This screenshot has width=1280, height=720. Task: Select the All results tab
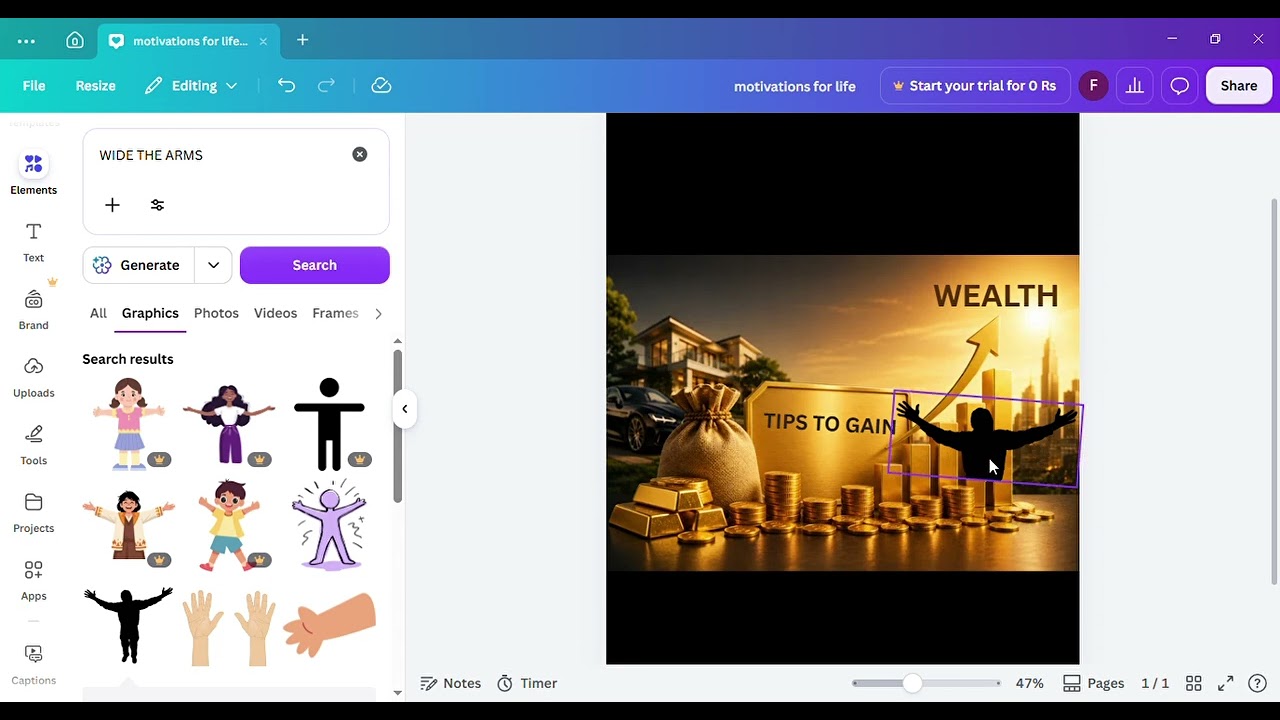pyautogui.click(x=98, y=313)
